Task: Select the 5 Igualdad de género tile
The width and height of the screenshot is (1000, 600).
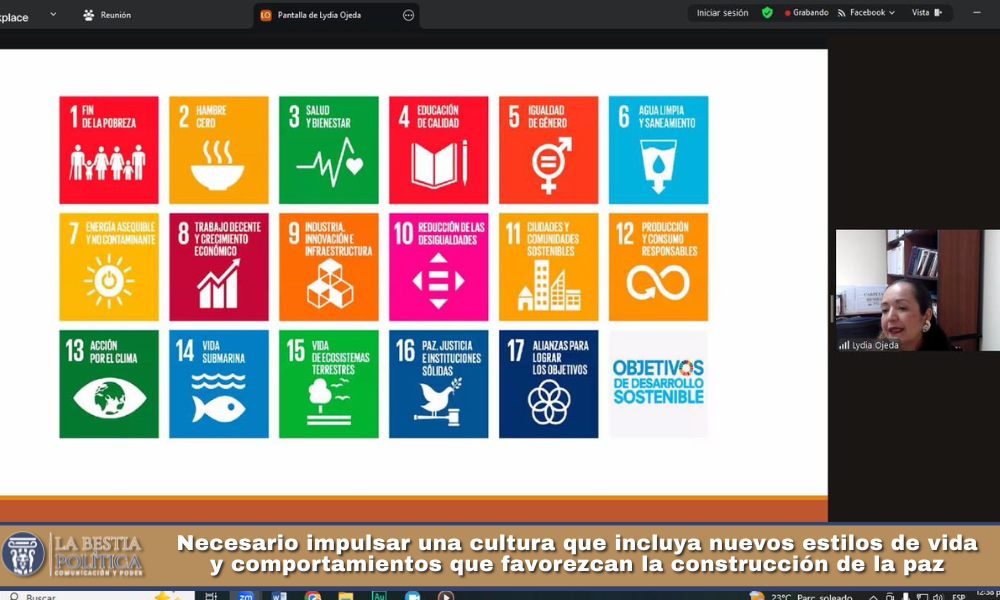Action: tap(548, 150)
